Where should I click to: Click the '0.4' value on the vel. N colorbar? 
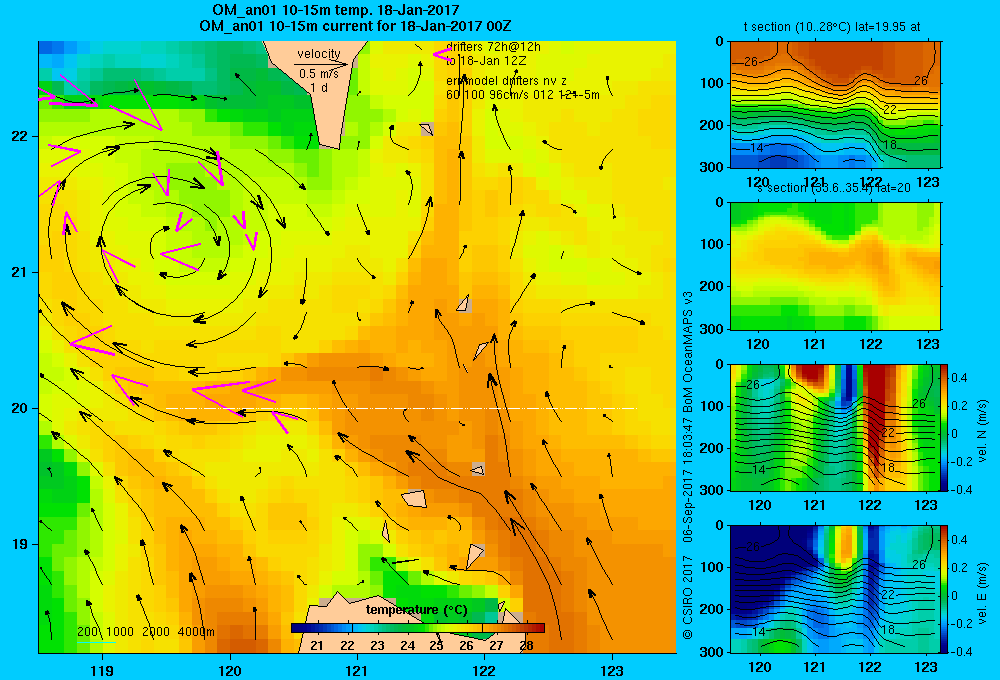[959, 378]
